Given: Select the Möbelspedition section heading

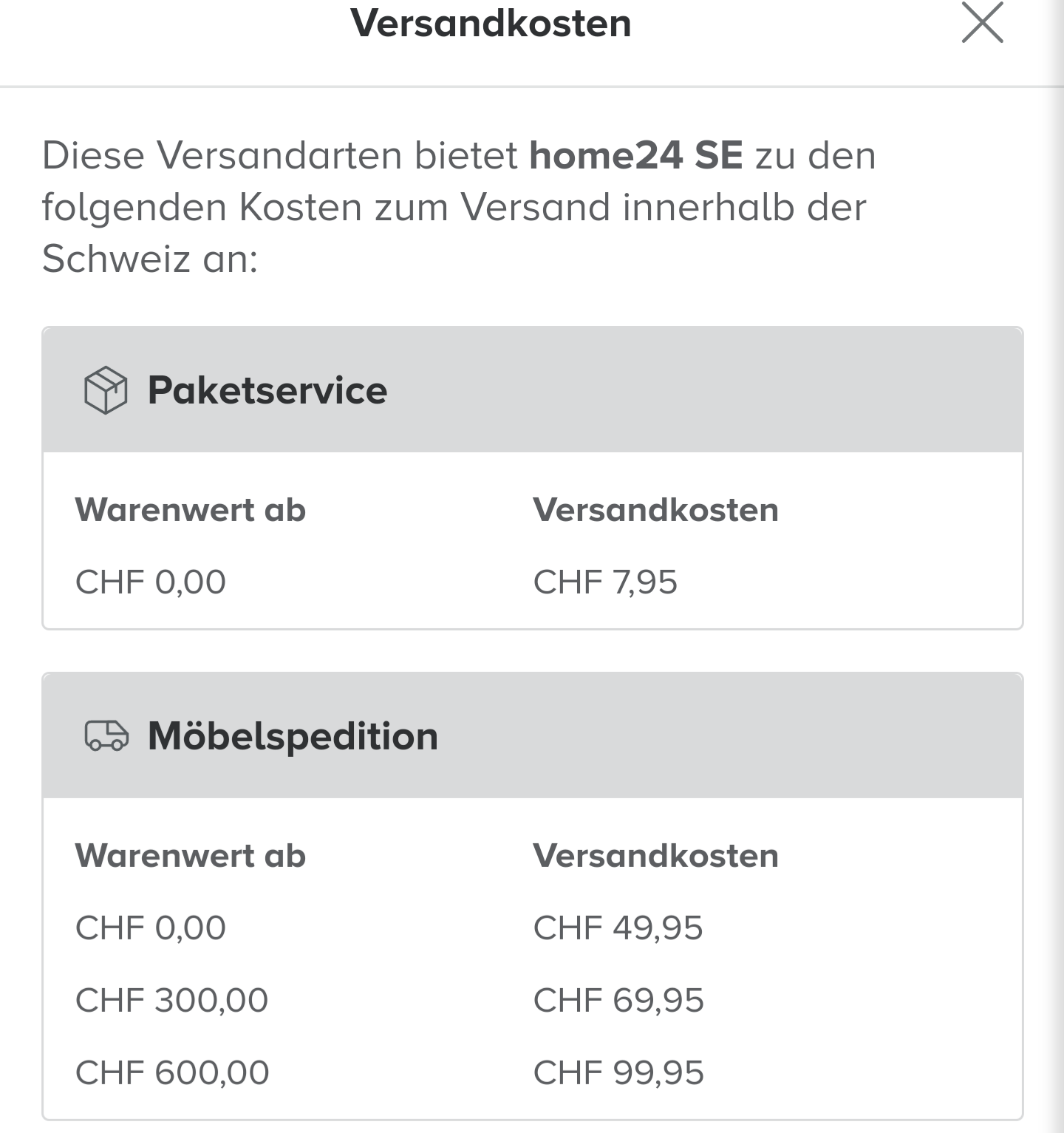Looking at the screenshot, I should tap(293, 736).
